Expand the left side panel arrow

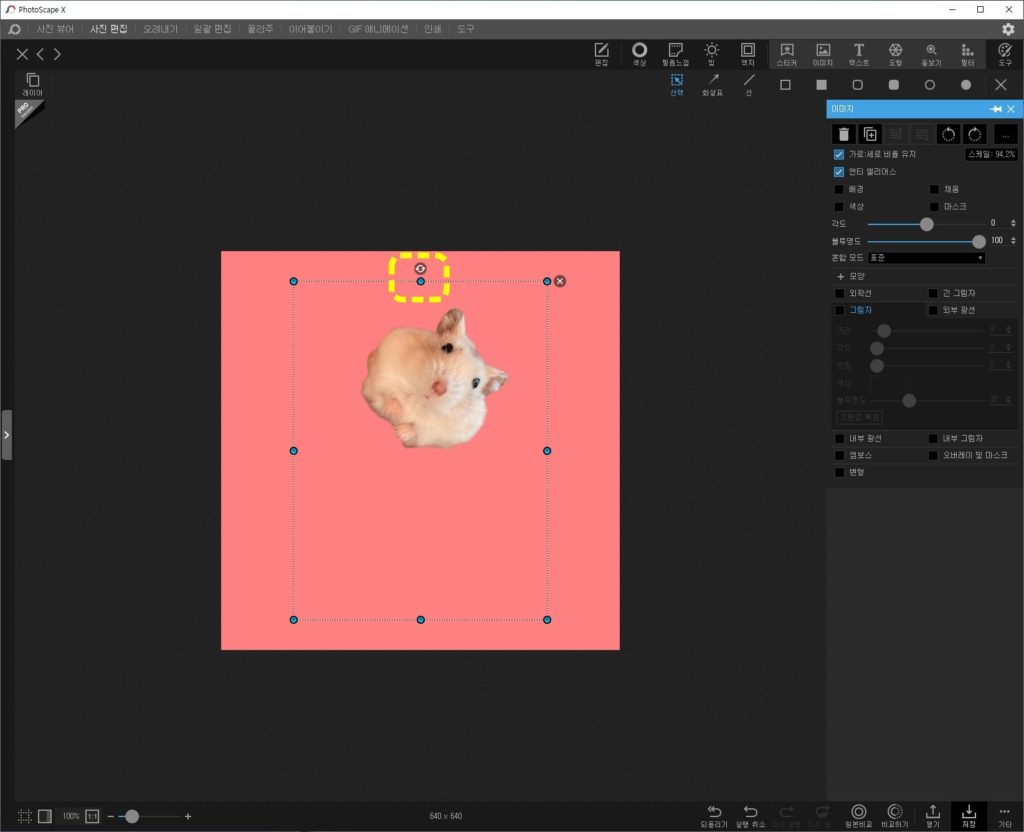(7, 435)
